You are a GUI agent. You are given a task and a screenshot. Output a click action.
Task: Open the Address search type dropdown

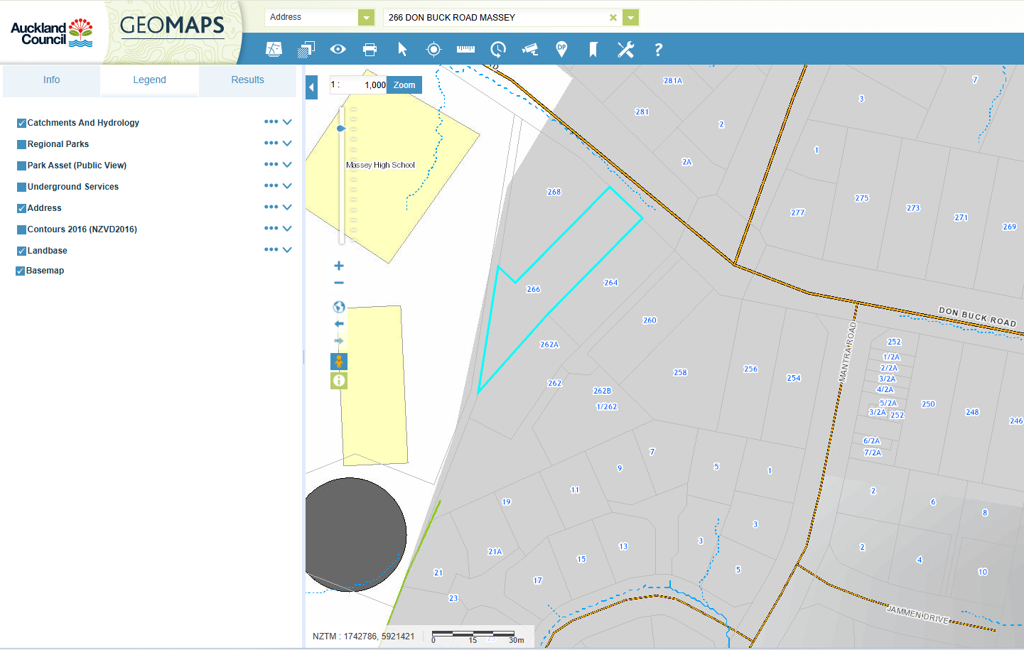click(x=366, y=17)
